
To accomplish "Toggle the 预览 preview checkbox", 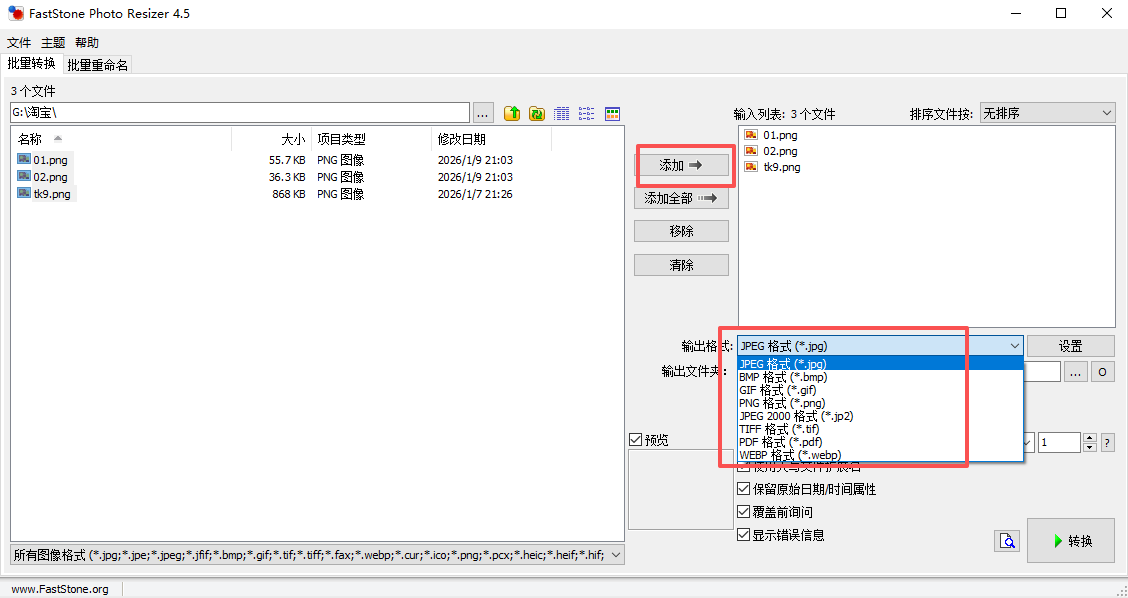I will click(636, 440).
